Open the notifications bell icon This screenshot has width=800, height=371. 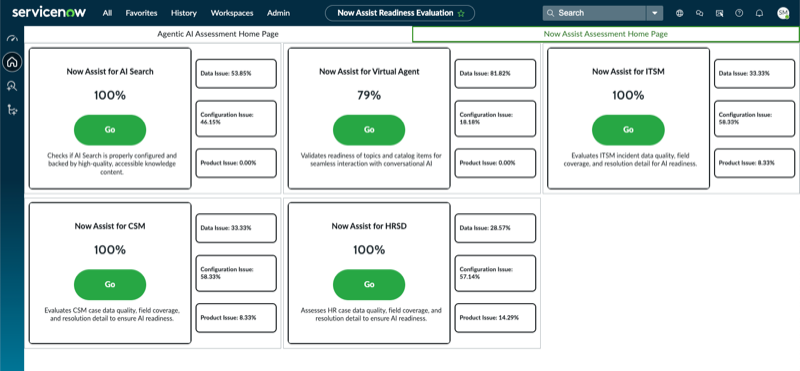tap(759, 13)
